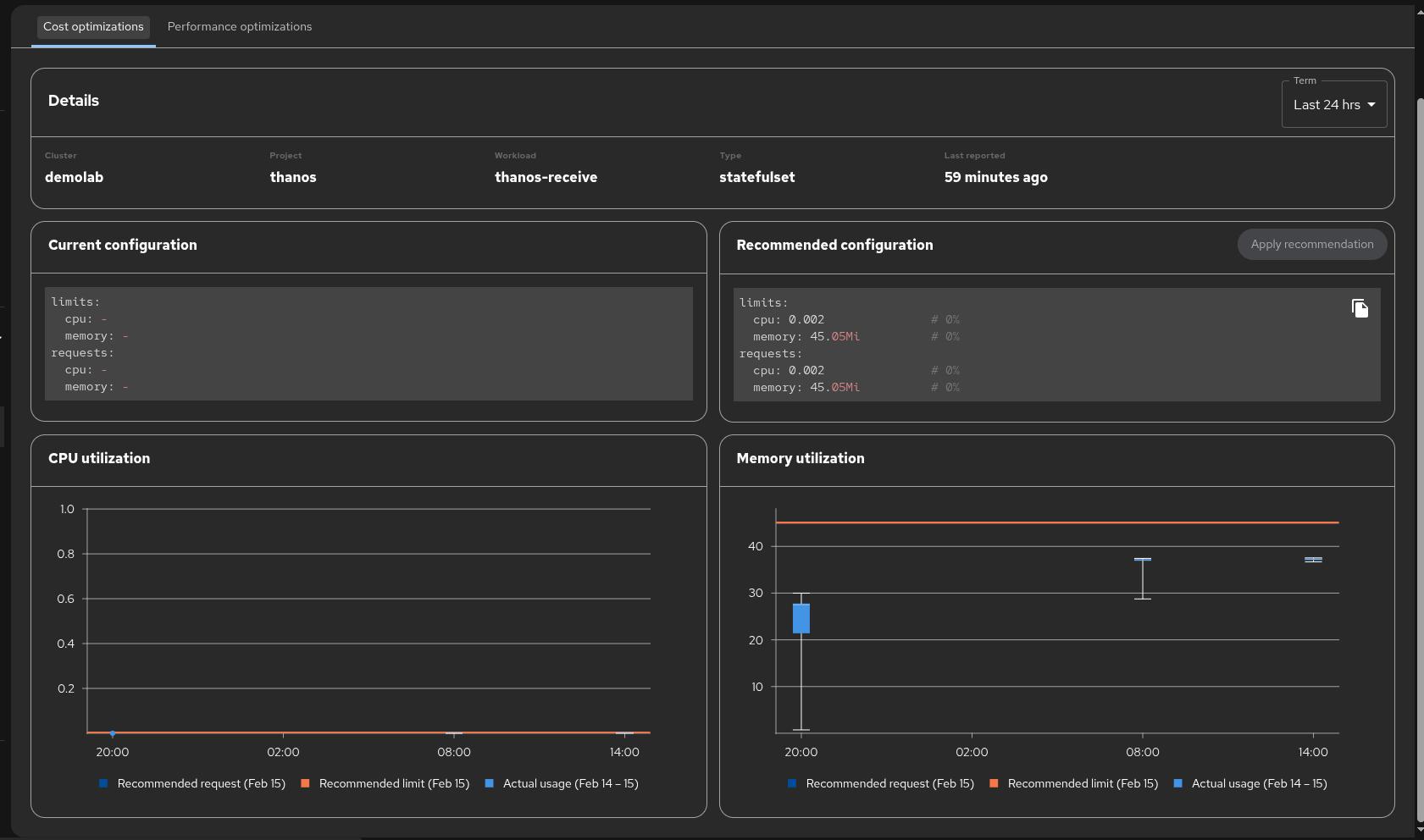Toggle Recommended limit series in Memory utilization legend
The height and width of the screenshot is (840, 1424).
994,784
